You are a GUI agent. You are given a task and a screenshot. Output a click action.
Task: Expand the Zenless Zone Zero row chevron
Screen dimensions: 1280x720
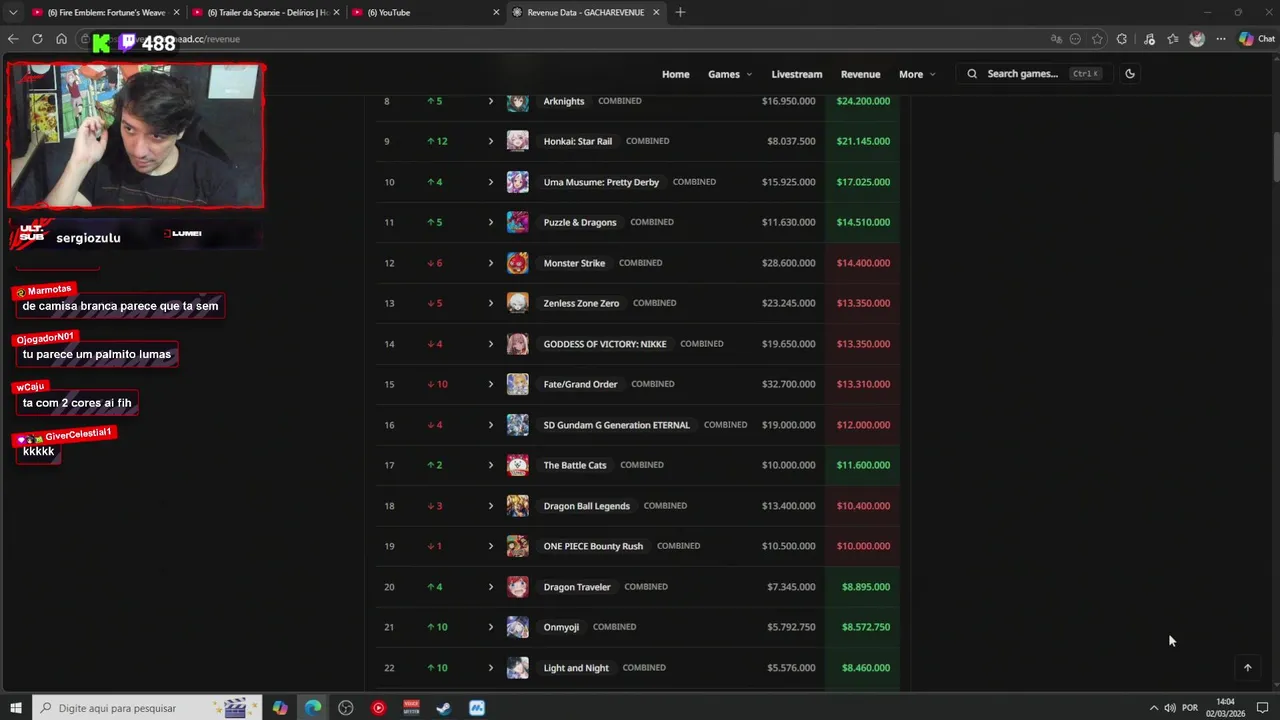point(491,303)
